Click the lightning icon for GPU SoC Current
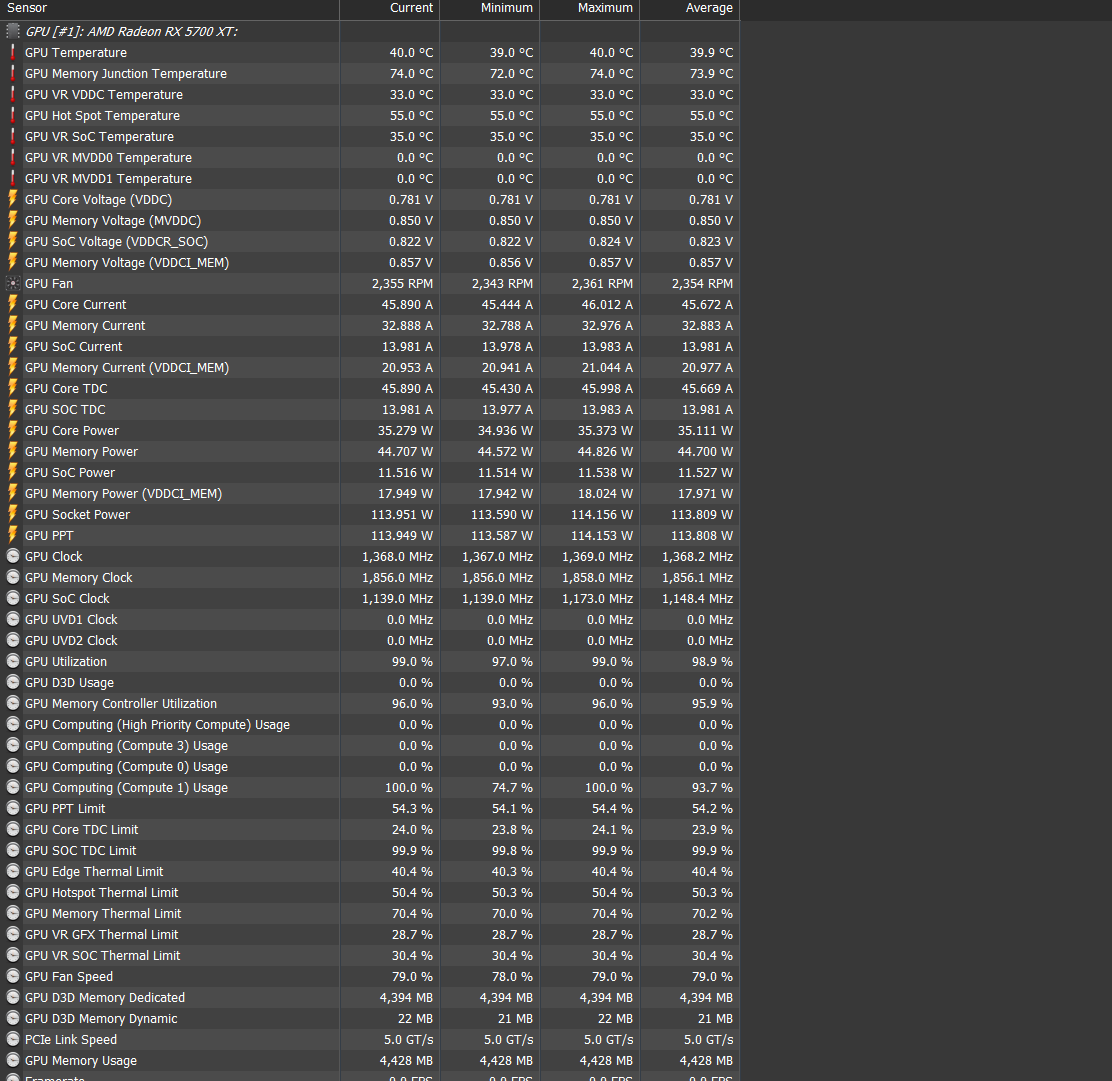The height and width of the screenshot is (1081, 1112). [13, 346]
